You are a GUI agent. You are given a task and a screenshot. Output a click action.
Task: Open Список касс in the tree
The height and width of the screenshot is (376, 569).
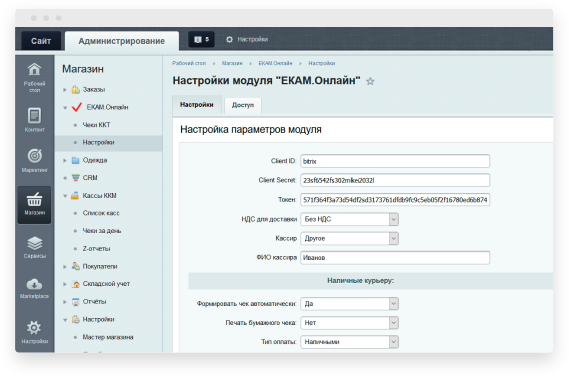point(101,213)
